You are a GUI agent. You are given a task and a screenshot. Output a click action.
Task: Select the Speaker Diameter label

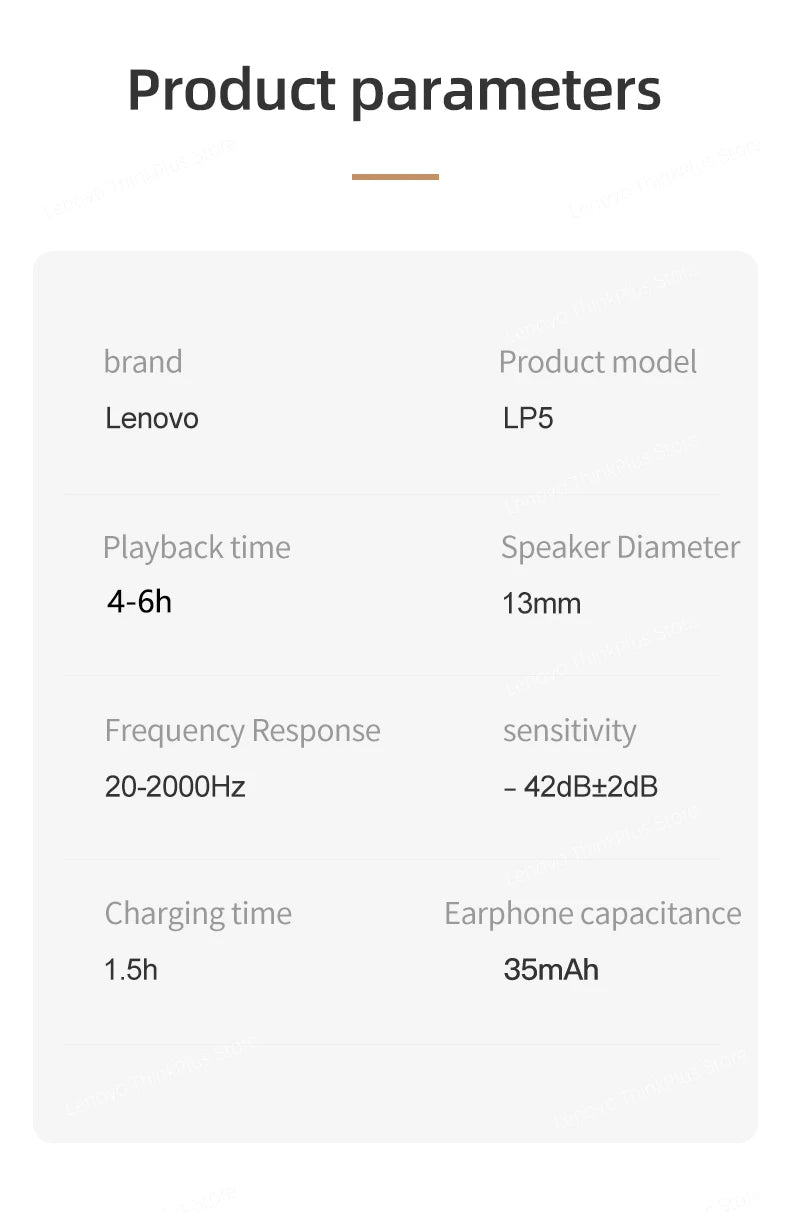pyautogui.click(x=620, y=548)
